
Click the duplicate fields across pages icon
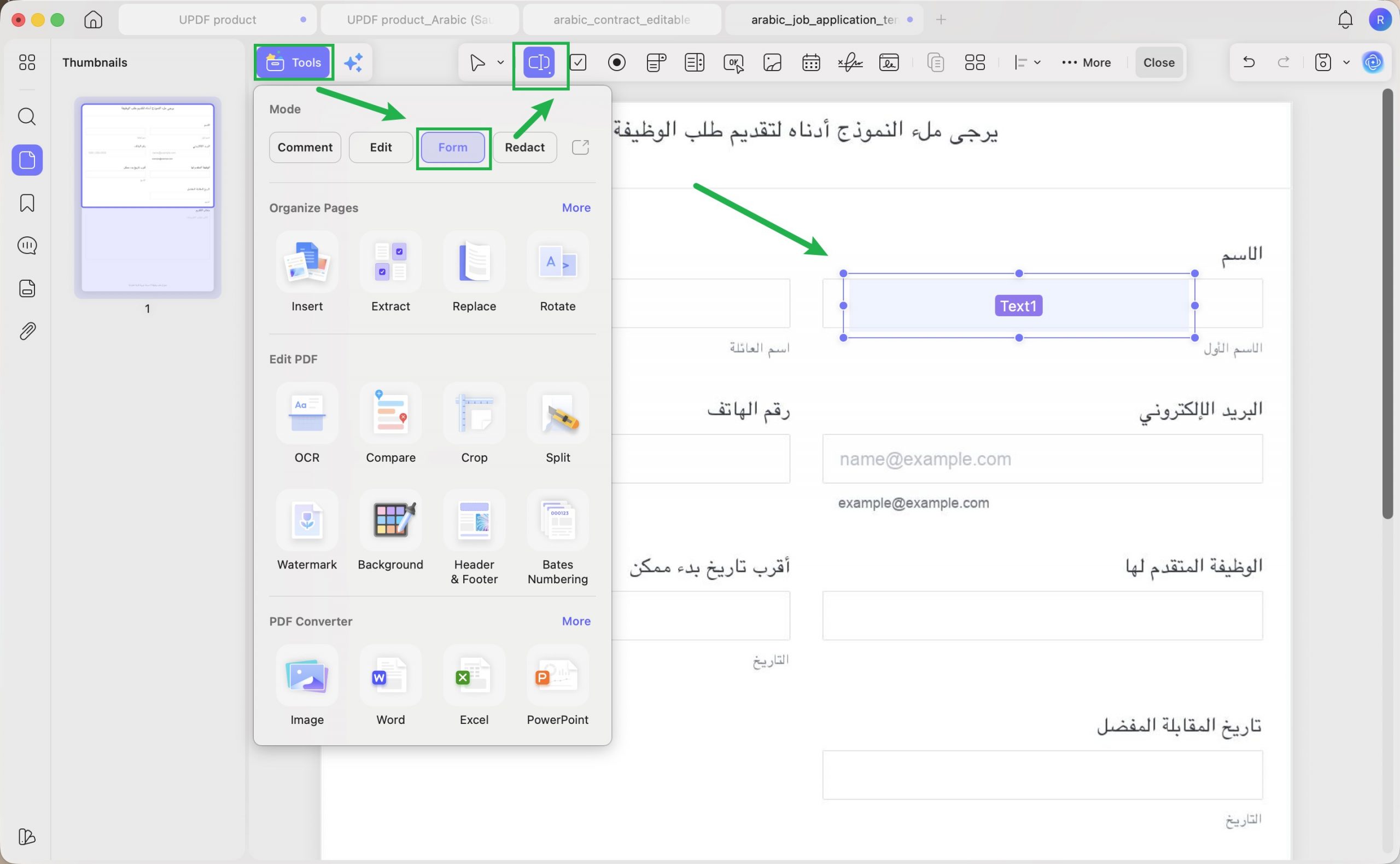click(935, 62)
